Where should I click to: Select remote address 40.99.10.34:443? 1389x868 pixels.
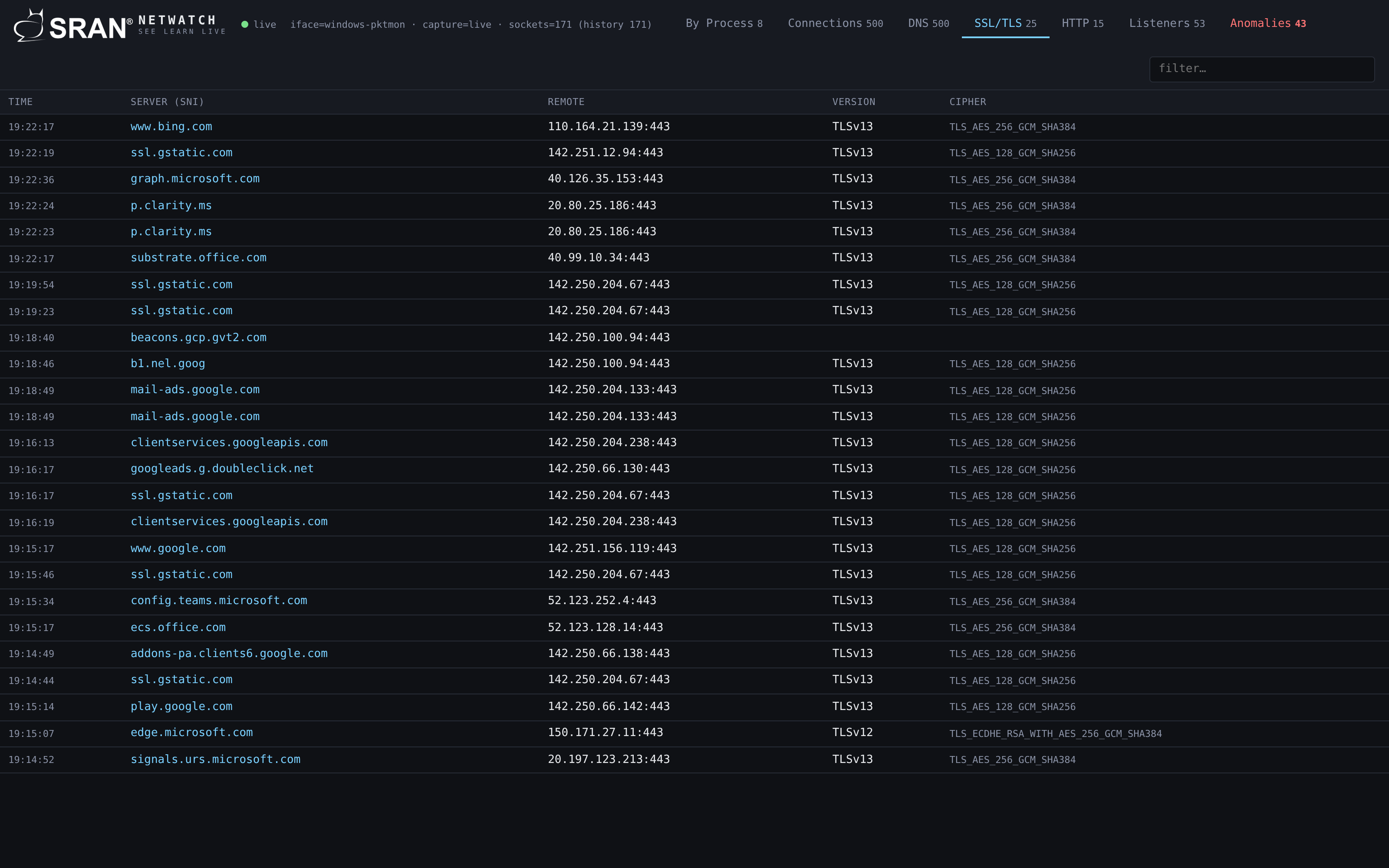599,258
